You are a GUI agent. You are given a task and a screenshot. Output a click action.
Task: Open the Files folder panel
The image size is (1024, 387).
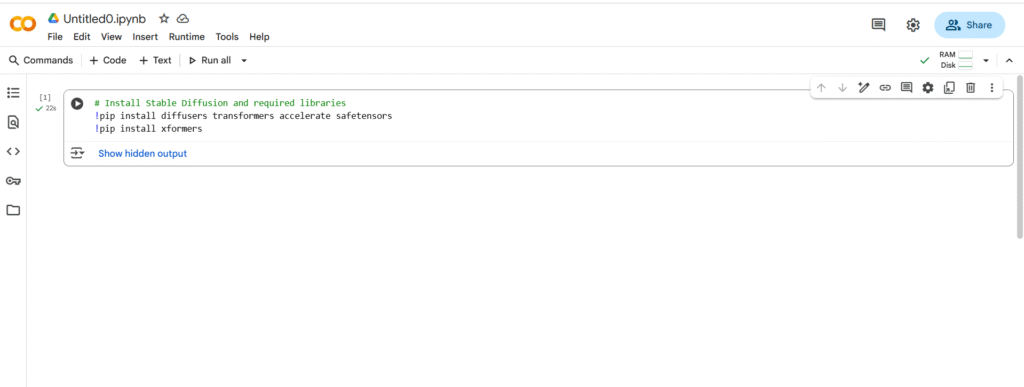tap(13, 210)
